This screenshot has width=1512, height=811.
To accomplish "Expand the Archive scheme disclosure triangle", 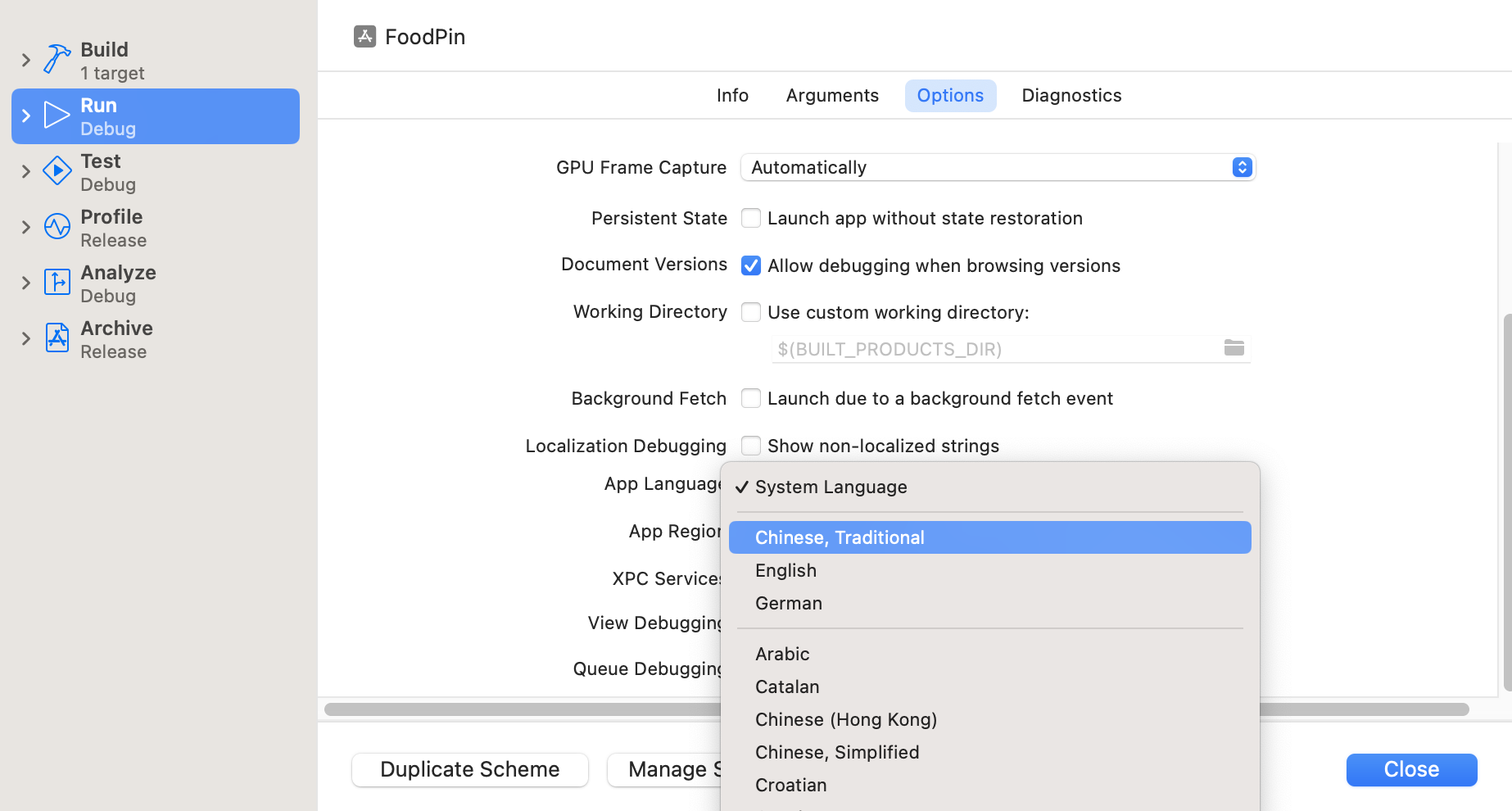I will pos(25,338).
